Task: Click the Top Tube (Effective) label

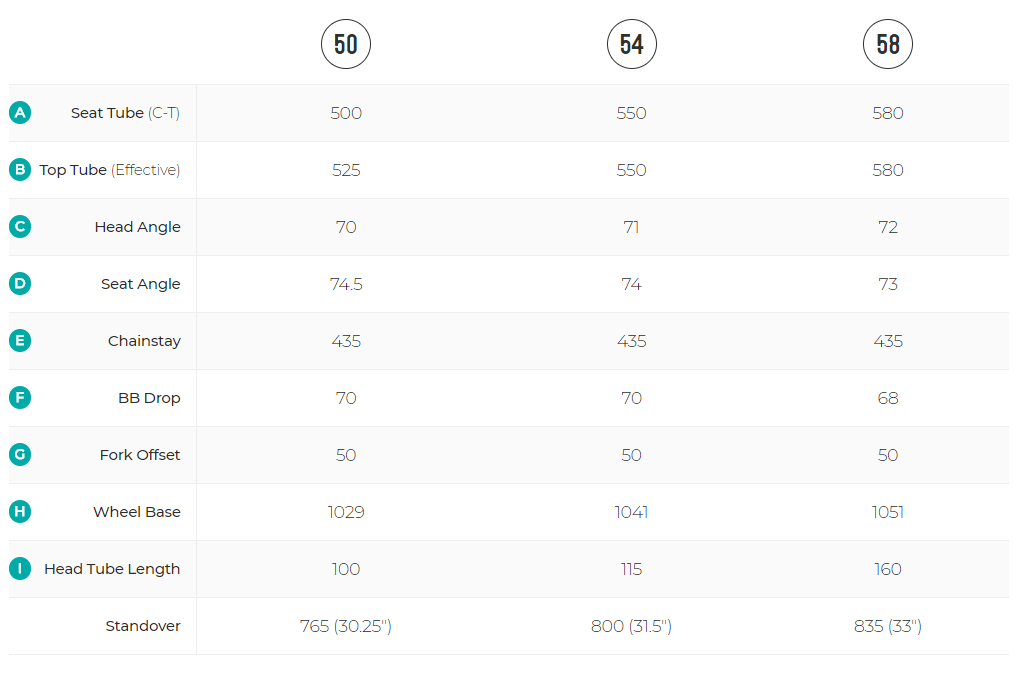Action: (110, 170)
